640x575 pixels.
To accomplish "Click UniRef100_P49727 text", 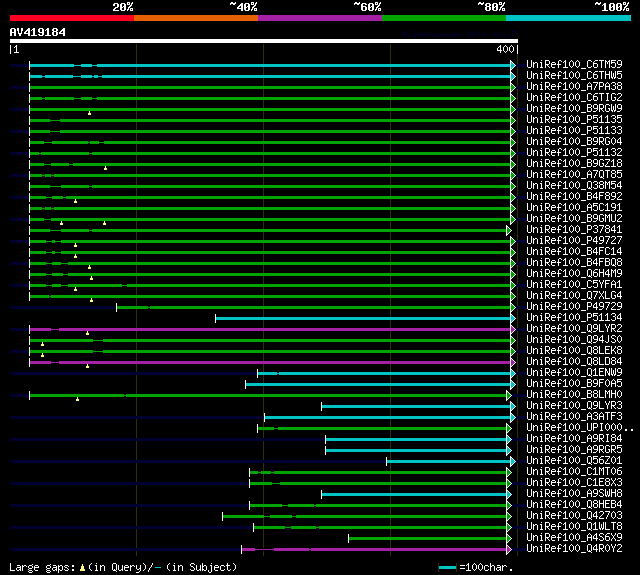I will click(574, 240).
